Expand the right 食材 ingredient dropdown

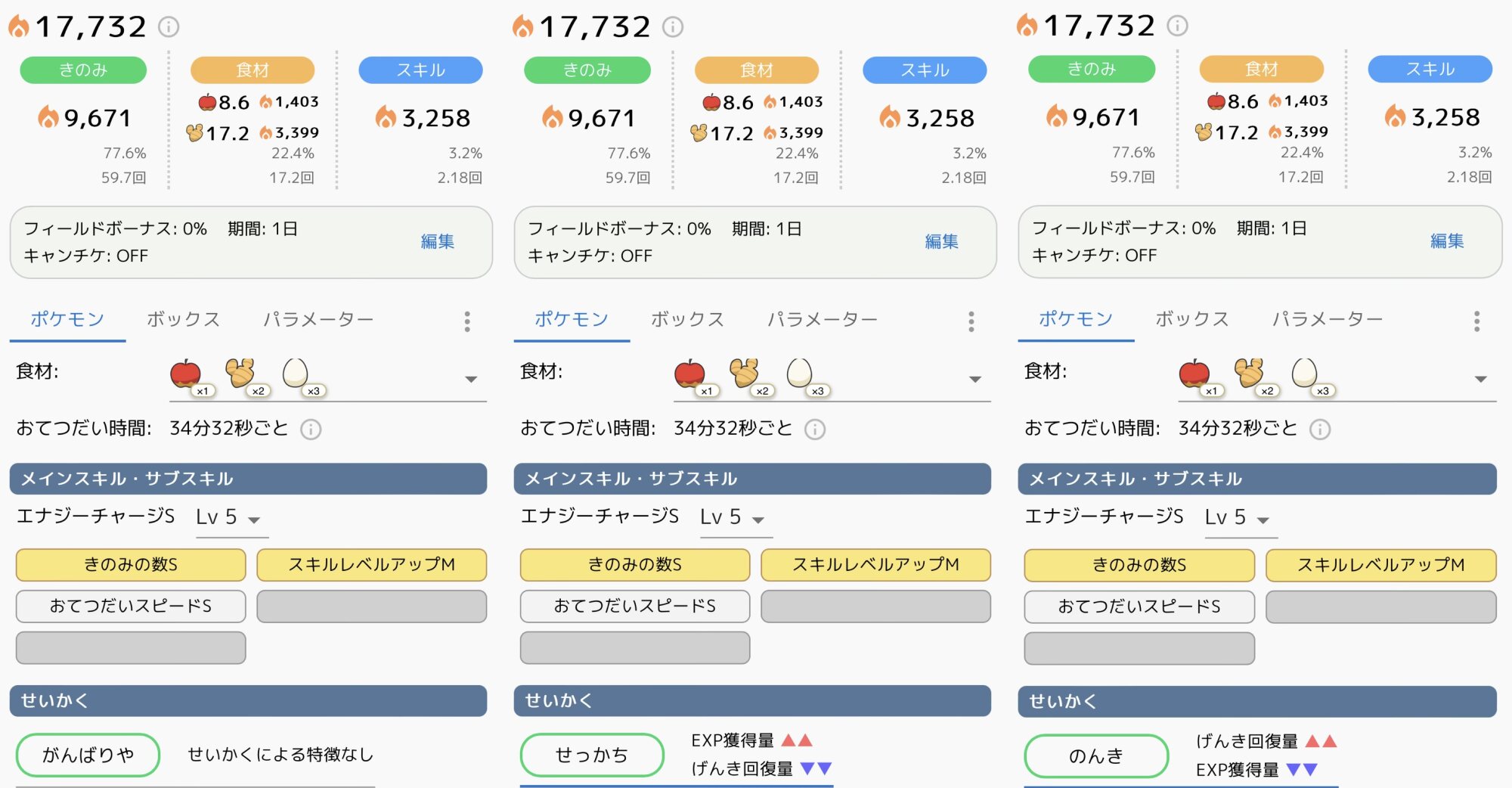(1481, 379)
